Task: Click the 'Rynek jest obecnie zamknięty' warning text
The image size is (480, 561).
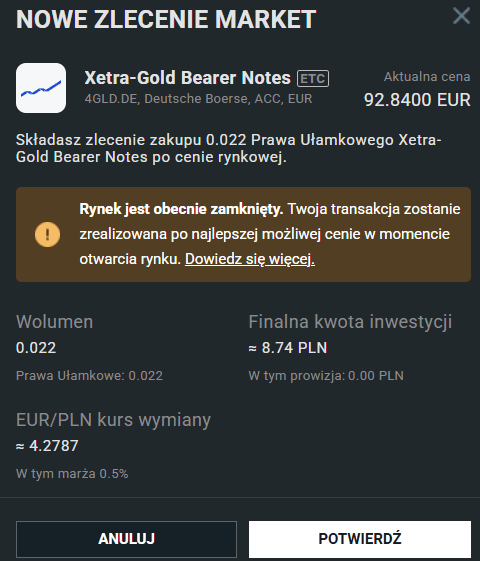Action: coord(181,209)
